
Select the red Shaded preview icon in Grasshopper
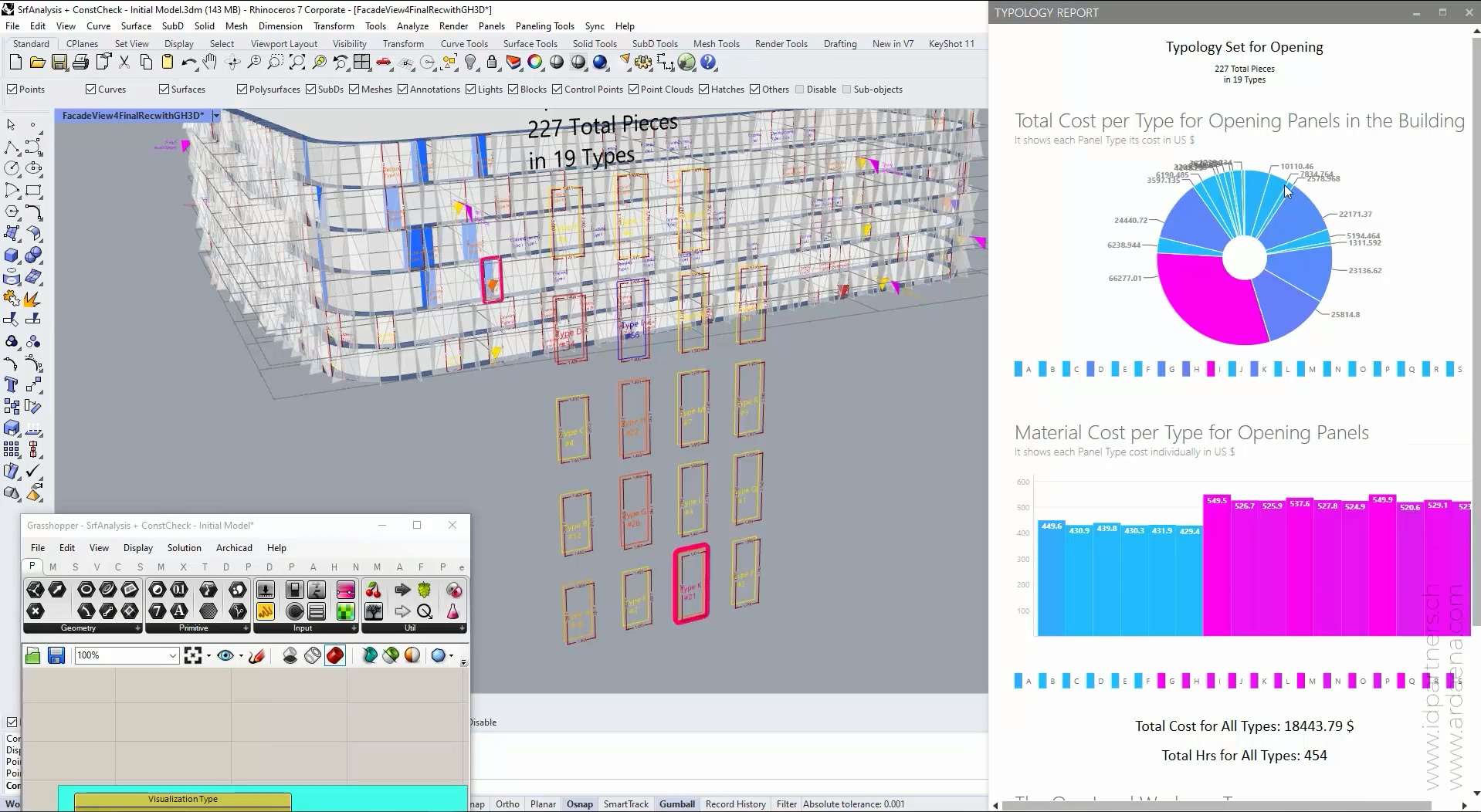point(335,655)
